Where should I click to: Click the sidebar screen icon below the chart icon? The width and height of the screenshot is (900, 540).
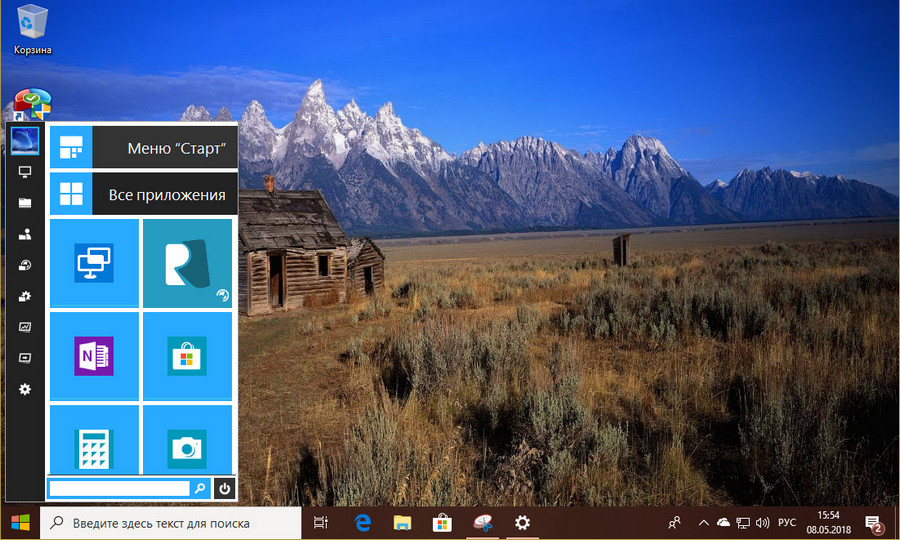coord(25,358)
